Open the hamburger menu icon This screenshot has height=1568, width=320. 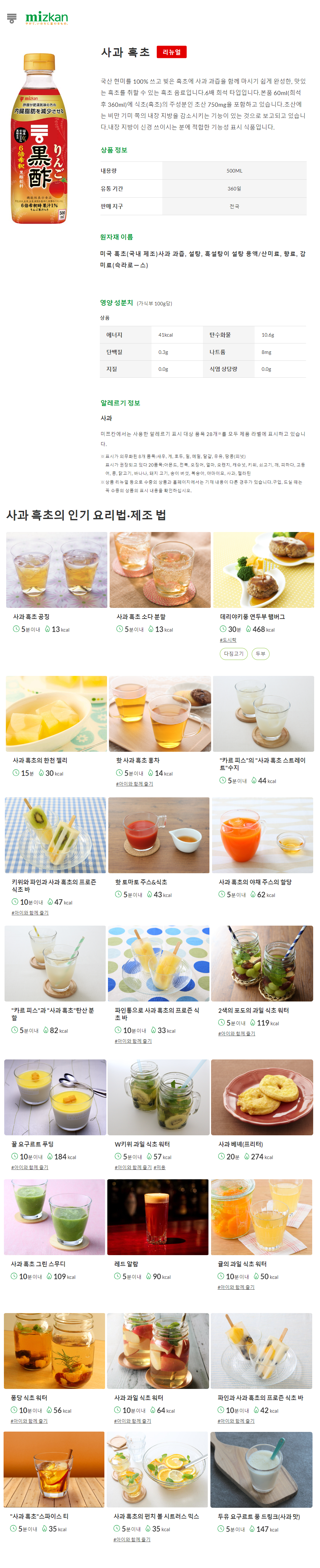(11, 18)
